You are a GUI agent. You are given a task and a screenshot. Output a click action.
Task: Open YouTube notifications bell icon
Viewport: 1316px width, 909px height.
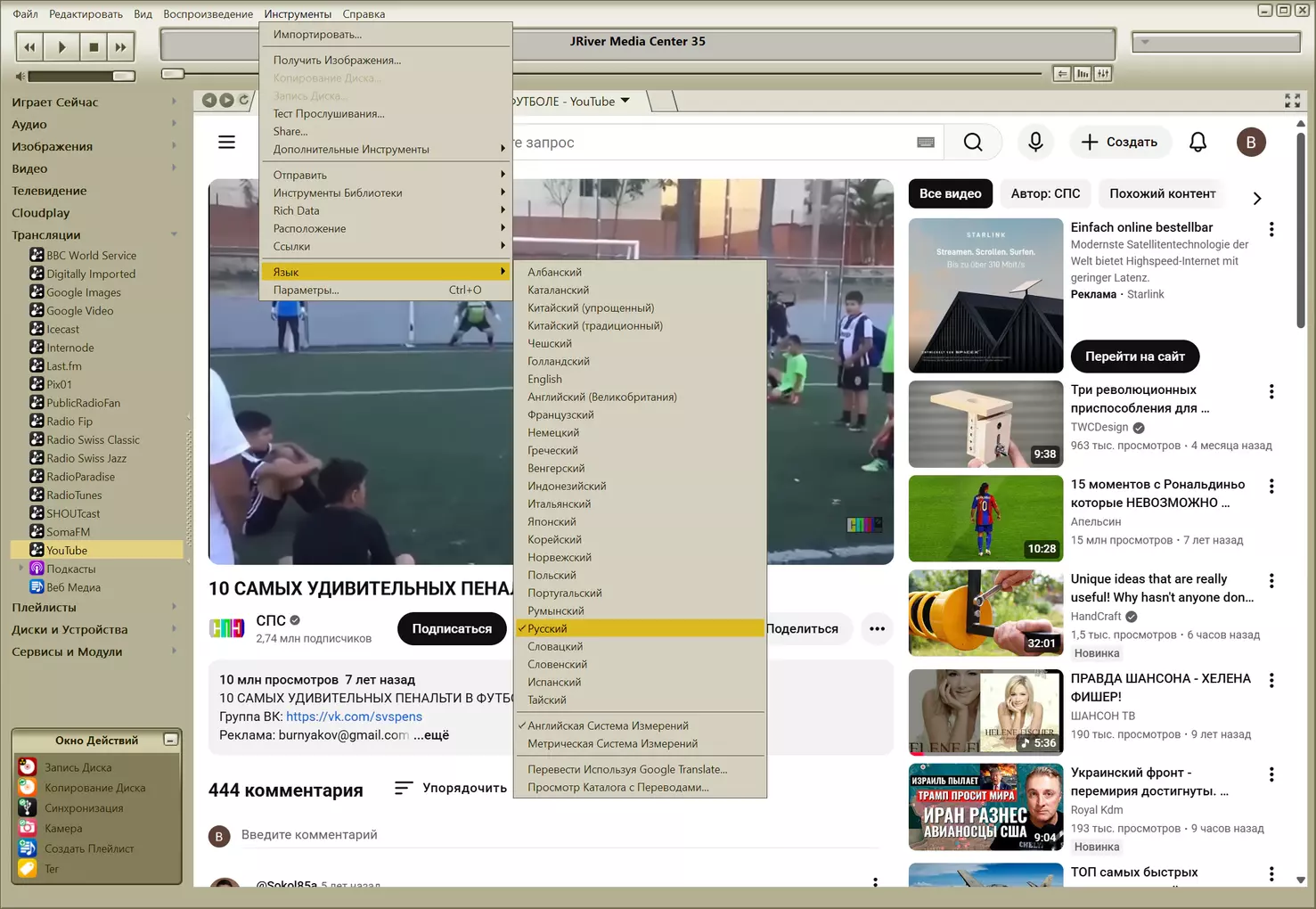point(1198,142)
